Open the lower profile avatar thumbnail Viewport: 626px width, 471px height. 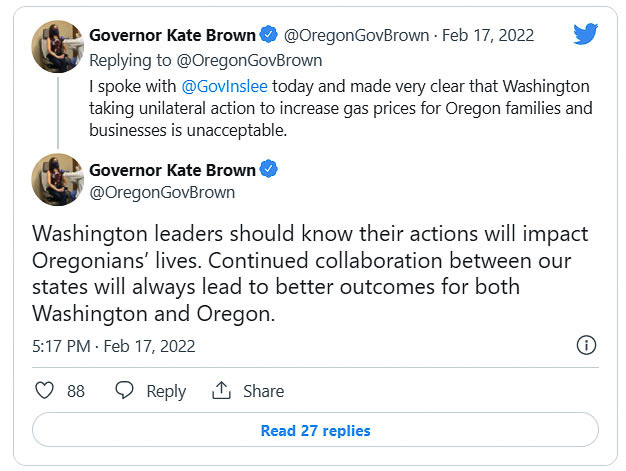point(58,181)
